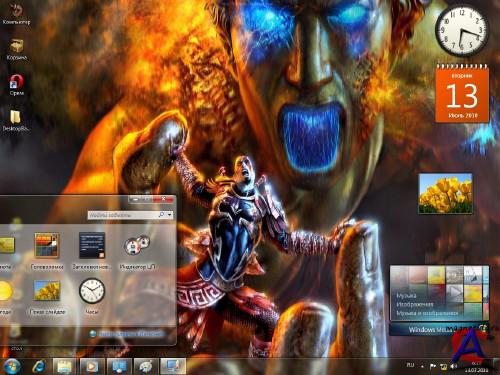Open the paint palette icon on the taskbar
500x375 pixels.
pos(146,366)
